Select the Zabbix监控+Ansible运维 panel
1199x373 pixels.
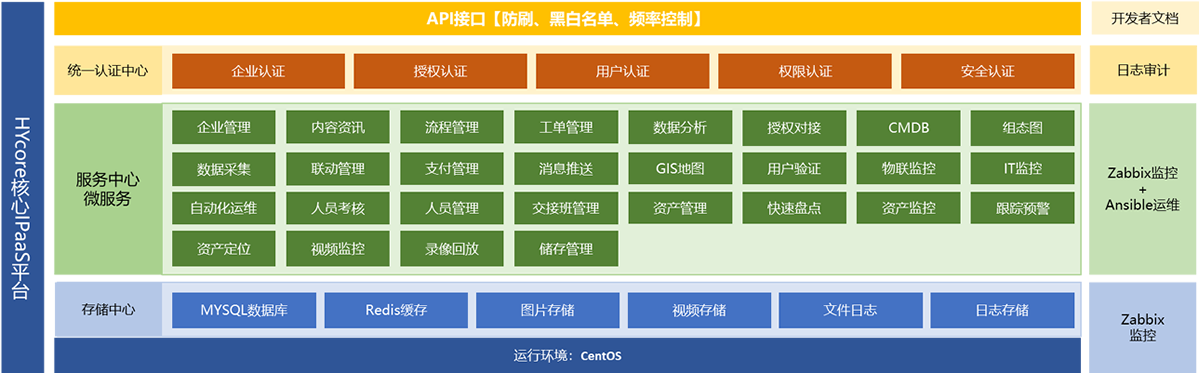tap(1144, 189)
